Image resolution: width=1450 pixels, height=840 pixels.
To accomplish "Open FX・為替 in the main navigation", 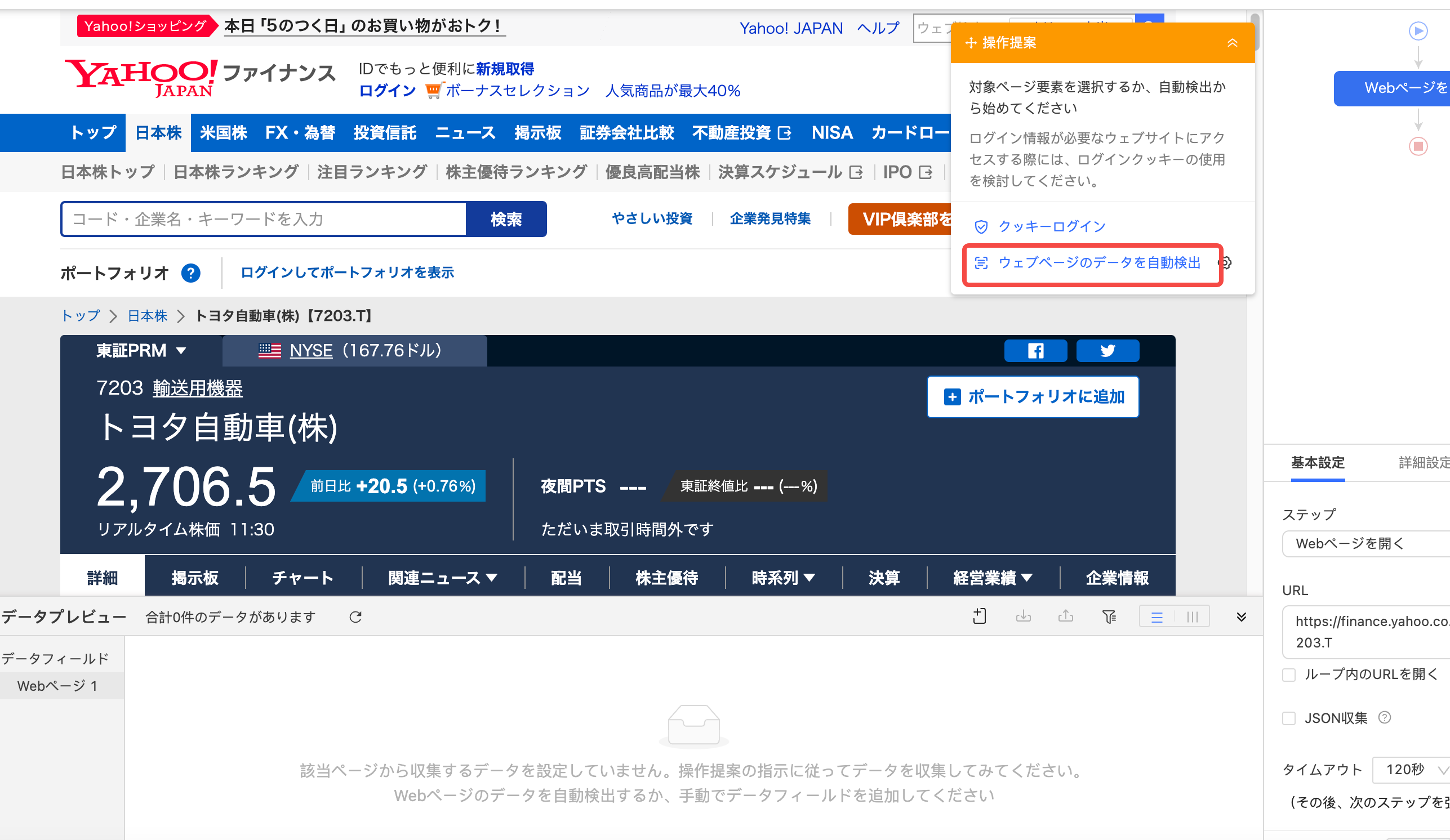I will [x=300, y=133].
